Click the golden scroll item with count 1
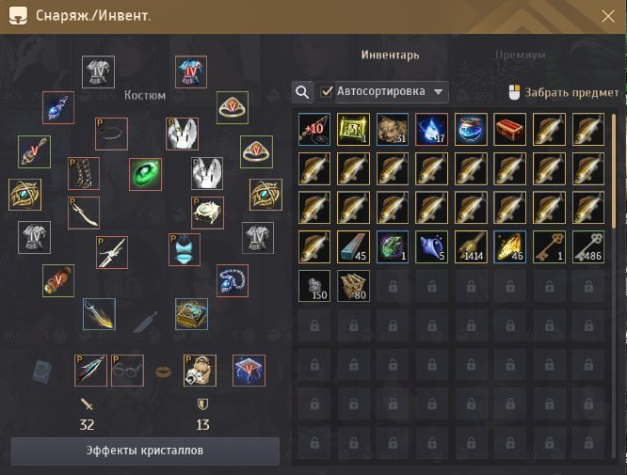 [353, 129]
